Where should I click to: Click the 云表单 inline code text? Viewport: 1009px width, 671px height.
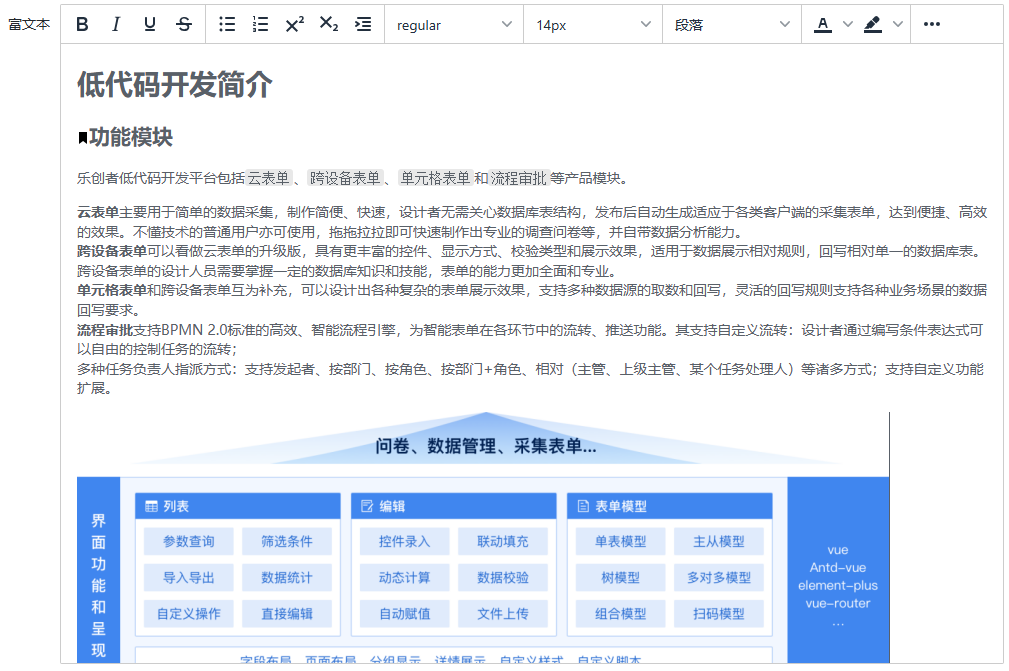pyautogui.click(x=269, y=179)
